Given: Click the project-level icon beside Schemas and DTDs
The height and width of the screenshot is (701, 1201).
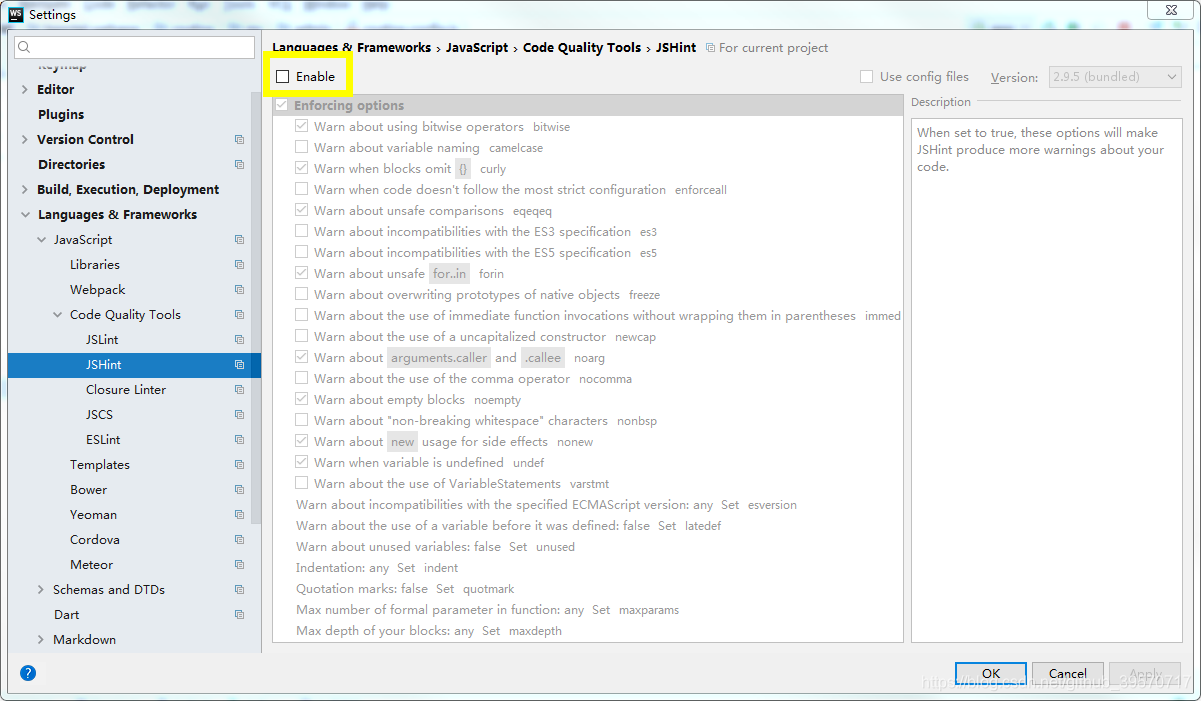Looking at the screenshot, I should [x=239, y=590].
